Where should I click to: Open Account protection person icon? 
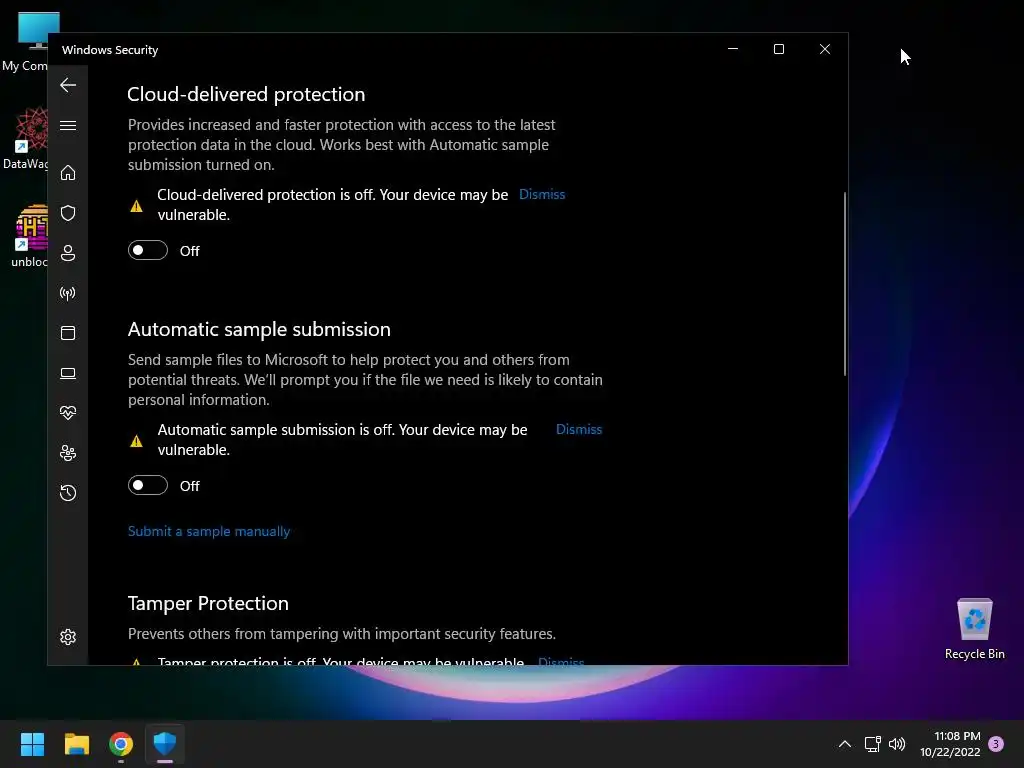pos(68,253)
